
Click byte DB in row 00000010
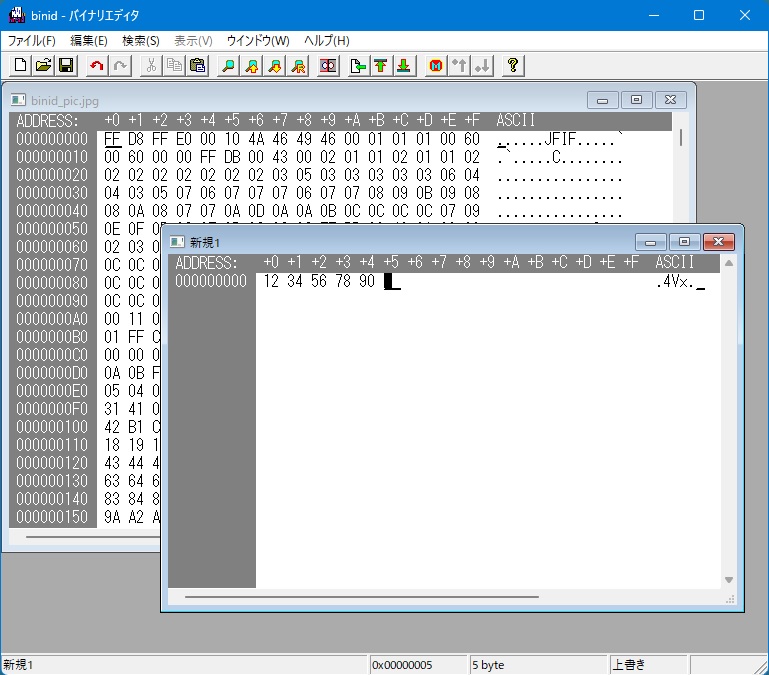point(232,157)
